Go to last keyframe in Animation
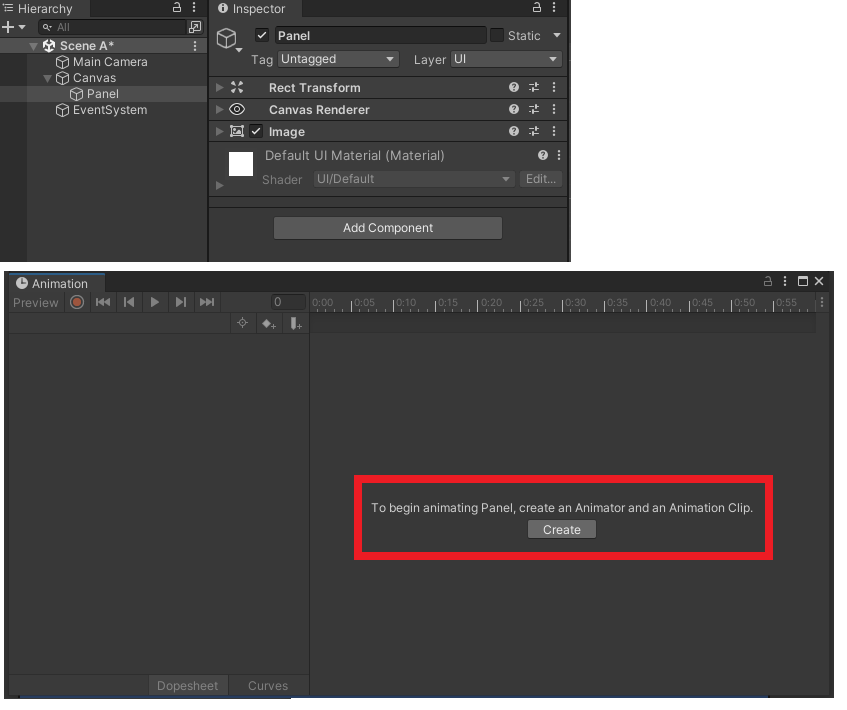Screen dimensions: 847x710 (207, 302)
